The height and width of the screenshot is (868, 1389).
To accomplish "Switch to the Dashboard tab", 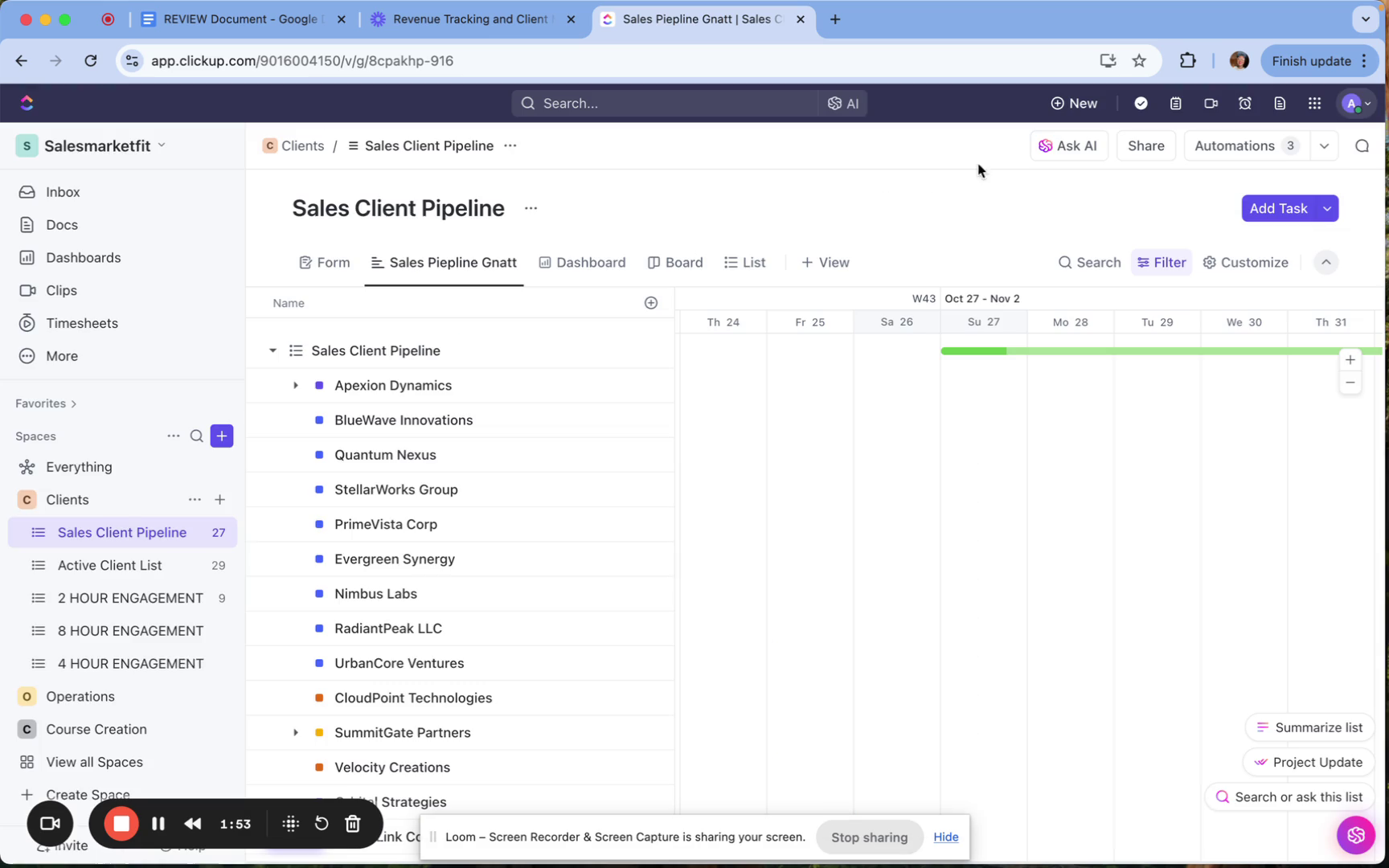I will click(582, 263).
